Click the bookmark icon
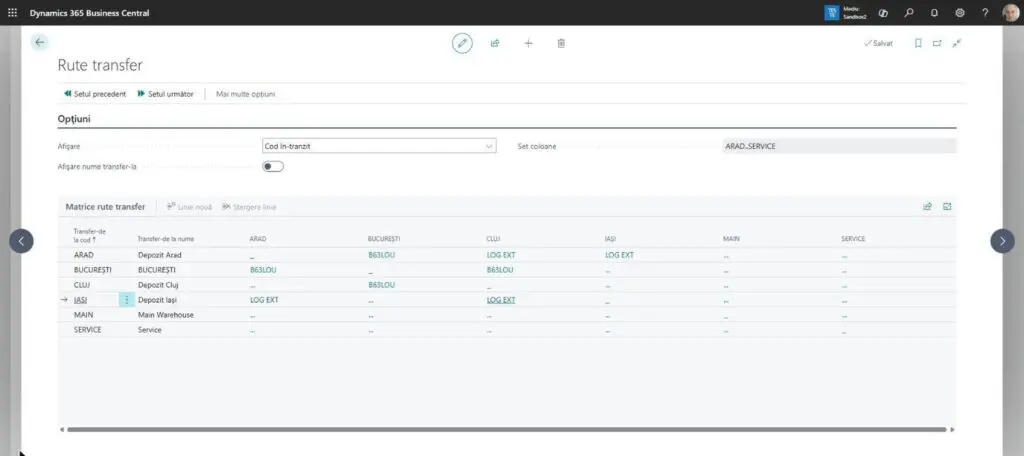This screenshot has width=1024, height=456. pyautogui.click(x=918, y=43)
